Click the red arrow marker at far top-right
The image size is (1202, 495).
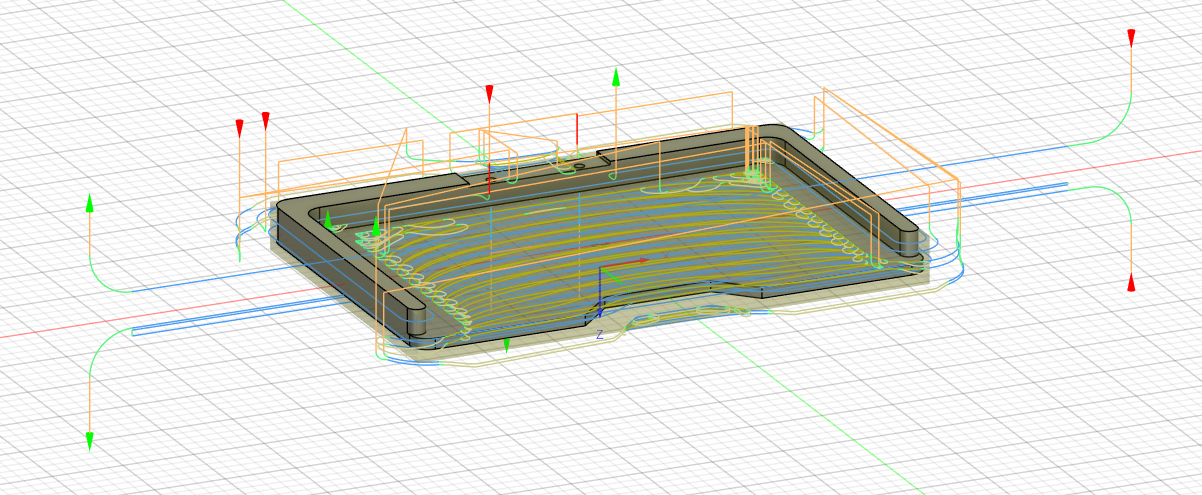(1131, 38)
